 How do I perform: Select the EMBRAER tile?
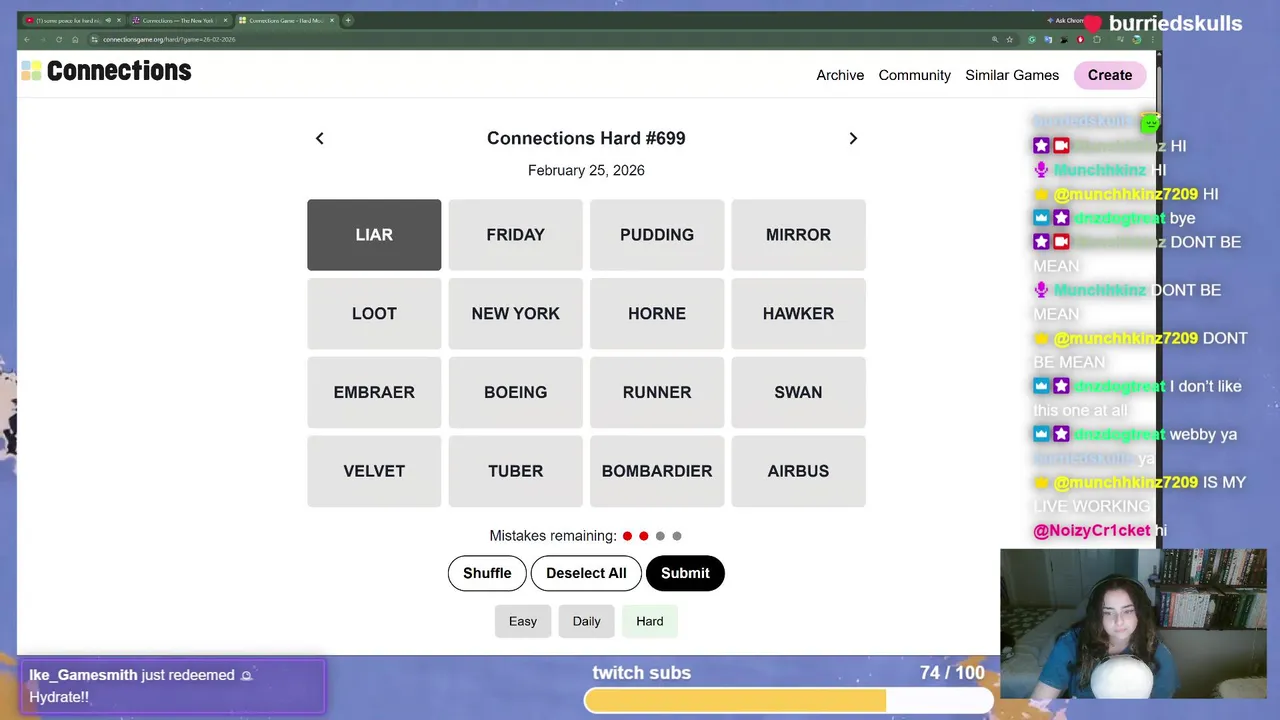pos(374,392)
